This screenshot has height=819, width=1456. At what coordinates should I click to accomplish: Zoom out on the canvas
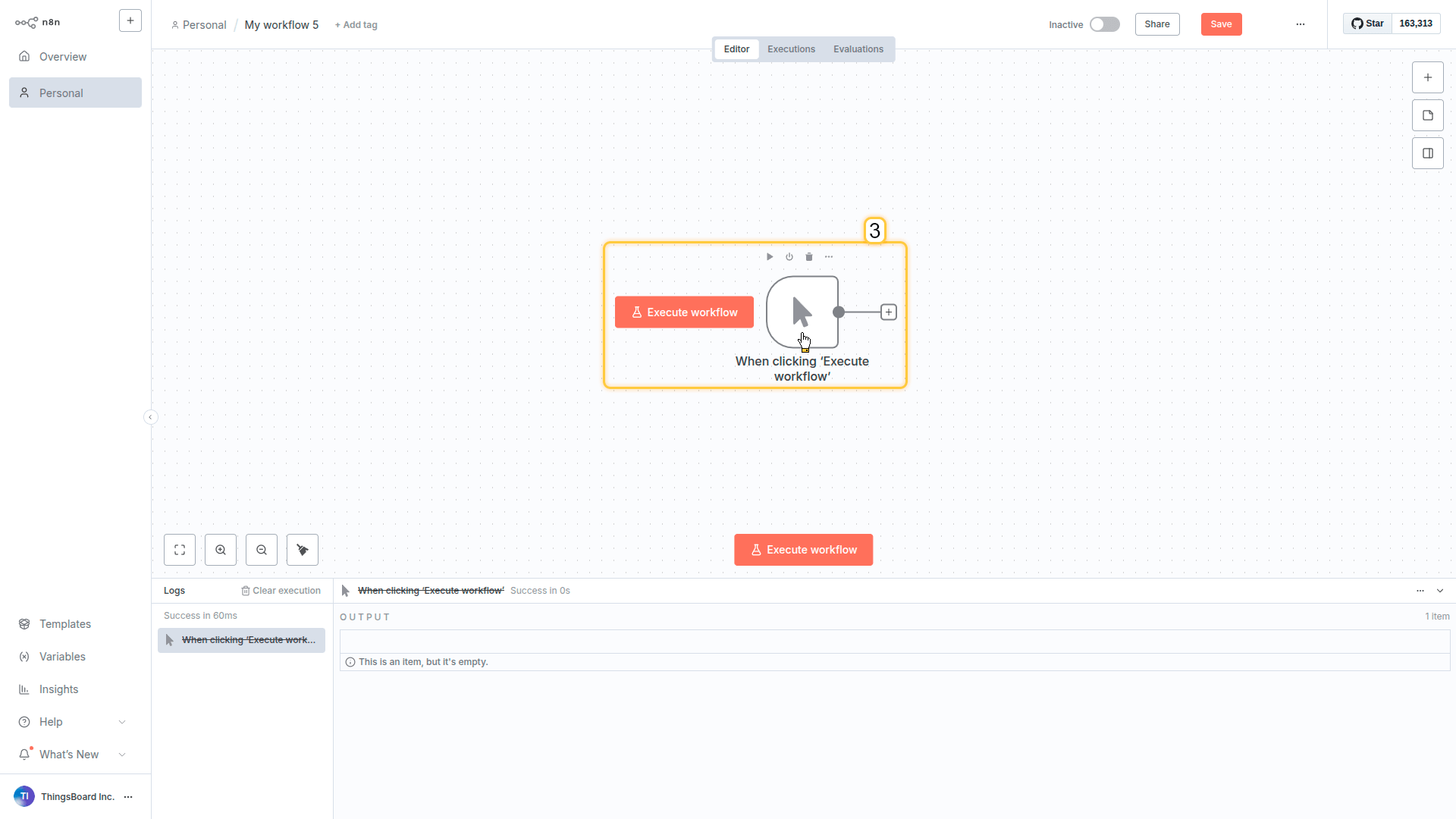[262, 550]
